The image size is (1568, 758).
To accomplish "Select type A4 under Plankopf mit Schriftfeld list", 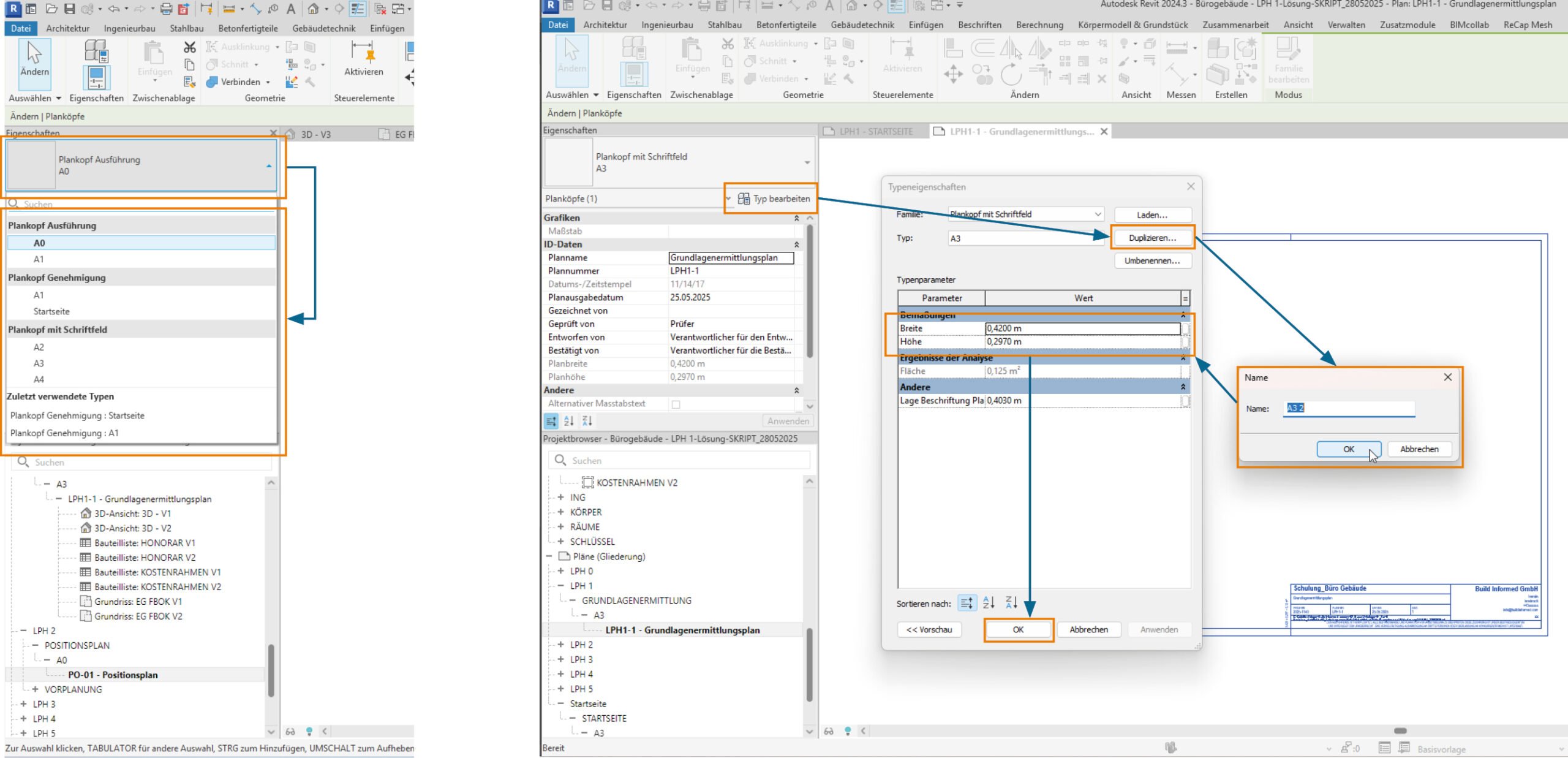I will click(39, 379).
